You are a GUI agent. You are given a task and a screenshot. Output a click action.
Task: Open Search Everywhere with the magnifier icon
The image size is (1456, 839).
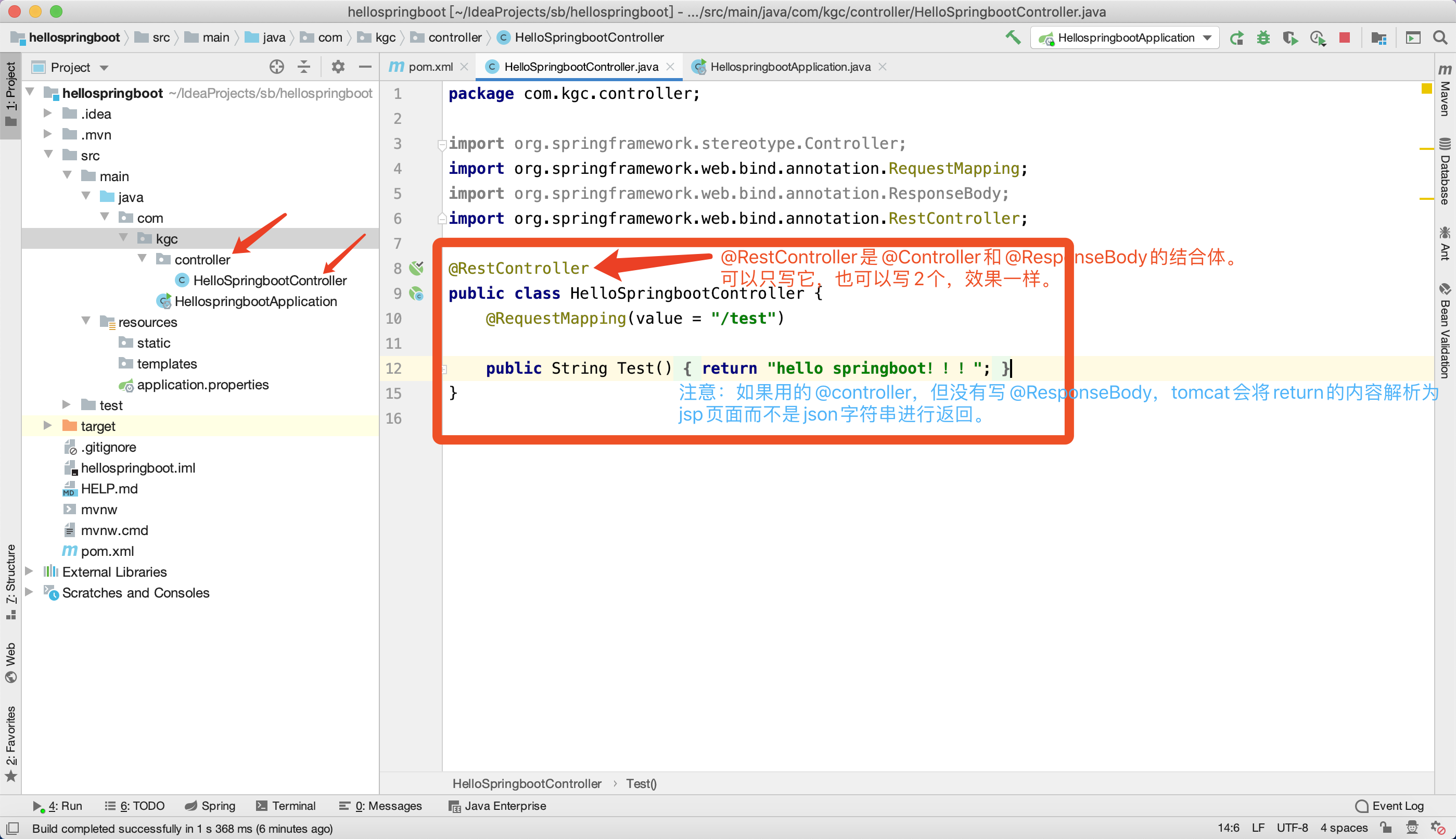pyautogui.click(x=1440, y=37)
